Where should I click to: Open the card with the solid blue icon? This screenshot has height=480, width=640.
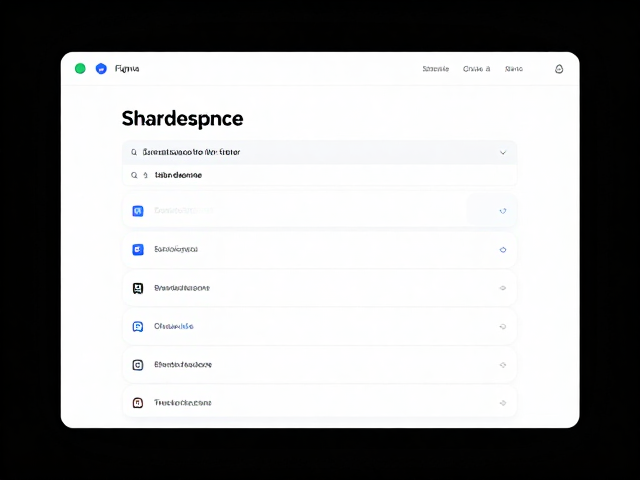pyautogui.click(x=320, y=249)
